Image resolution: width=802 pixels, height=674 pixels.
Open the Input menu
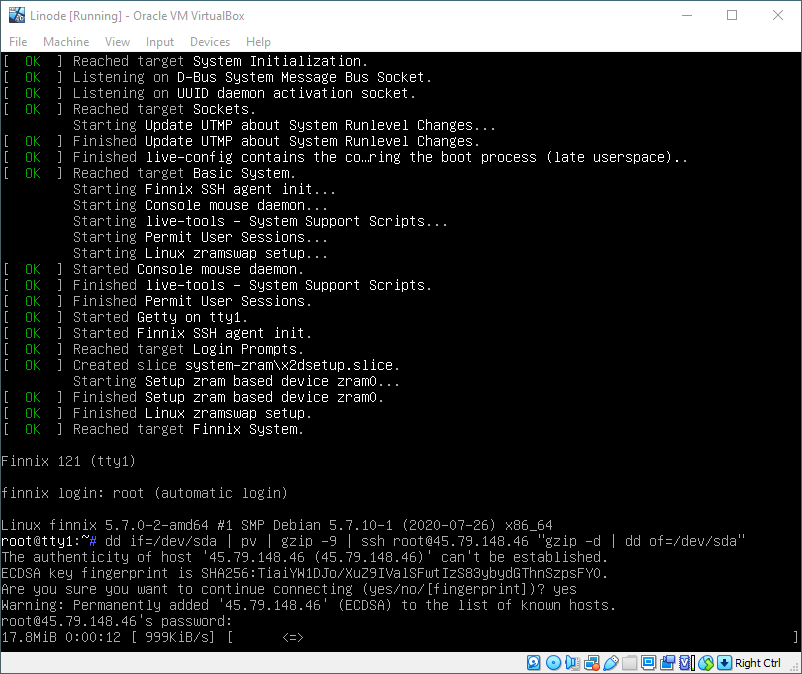160,42
